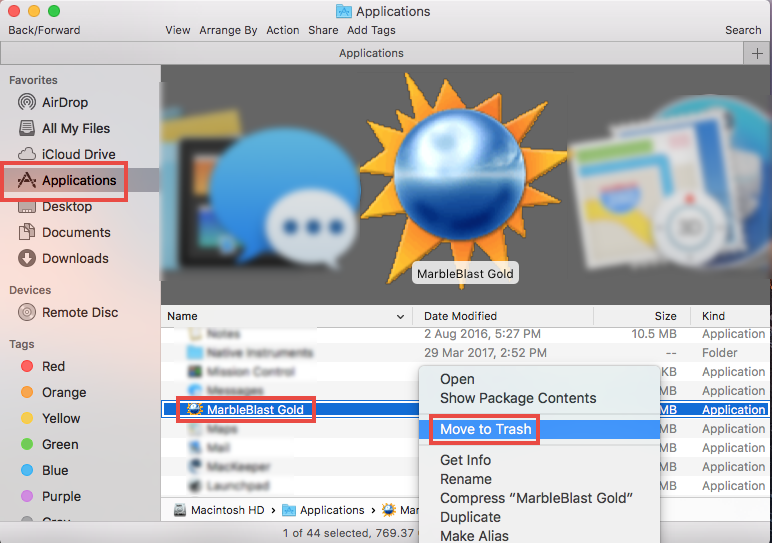Select the Messages icon in cover flow
Screen dimensions: 772x543
point(286,197)
